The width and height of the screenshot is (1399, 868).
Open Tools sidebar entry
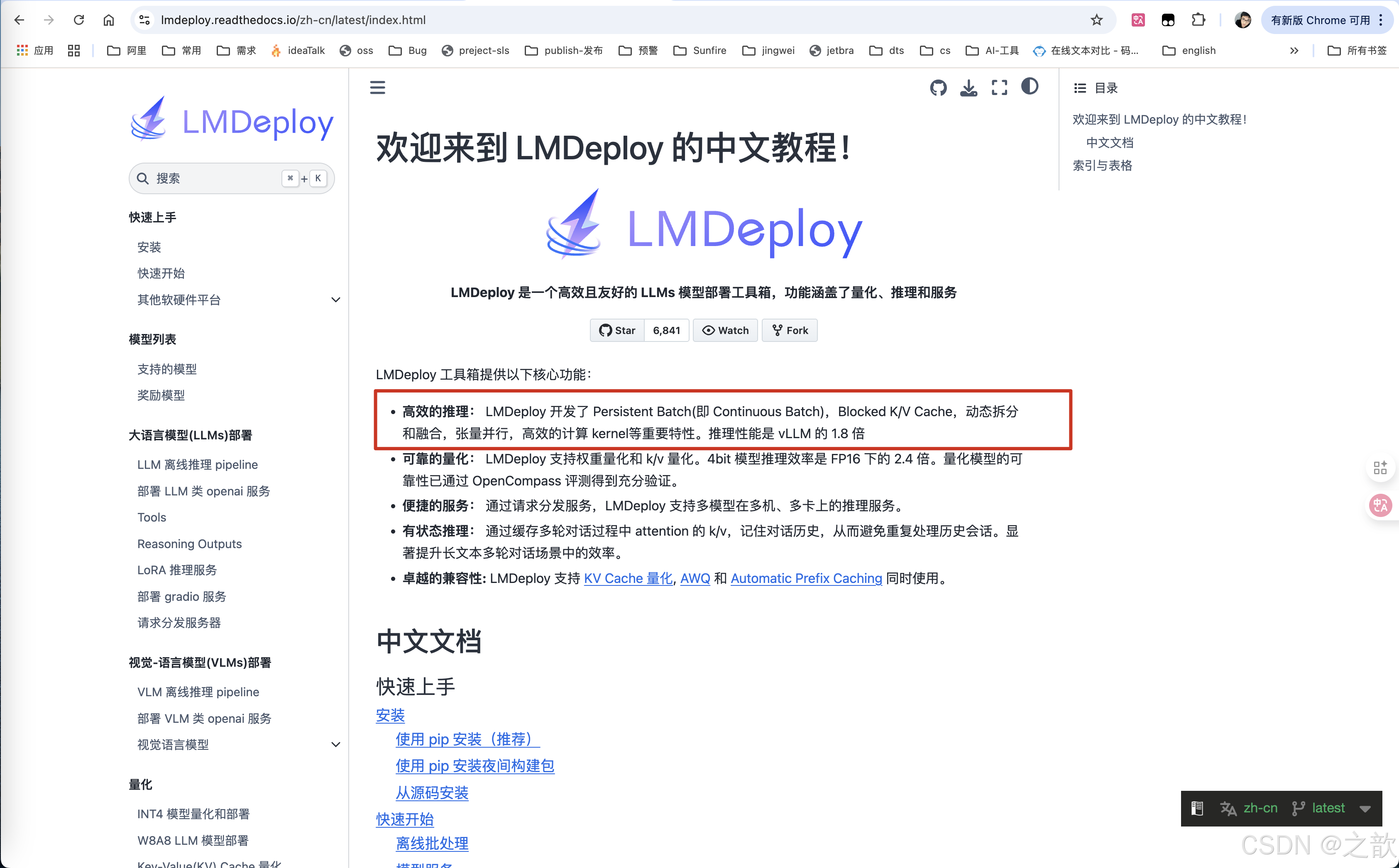(x=152, y=517)
